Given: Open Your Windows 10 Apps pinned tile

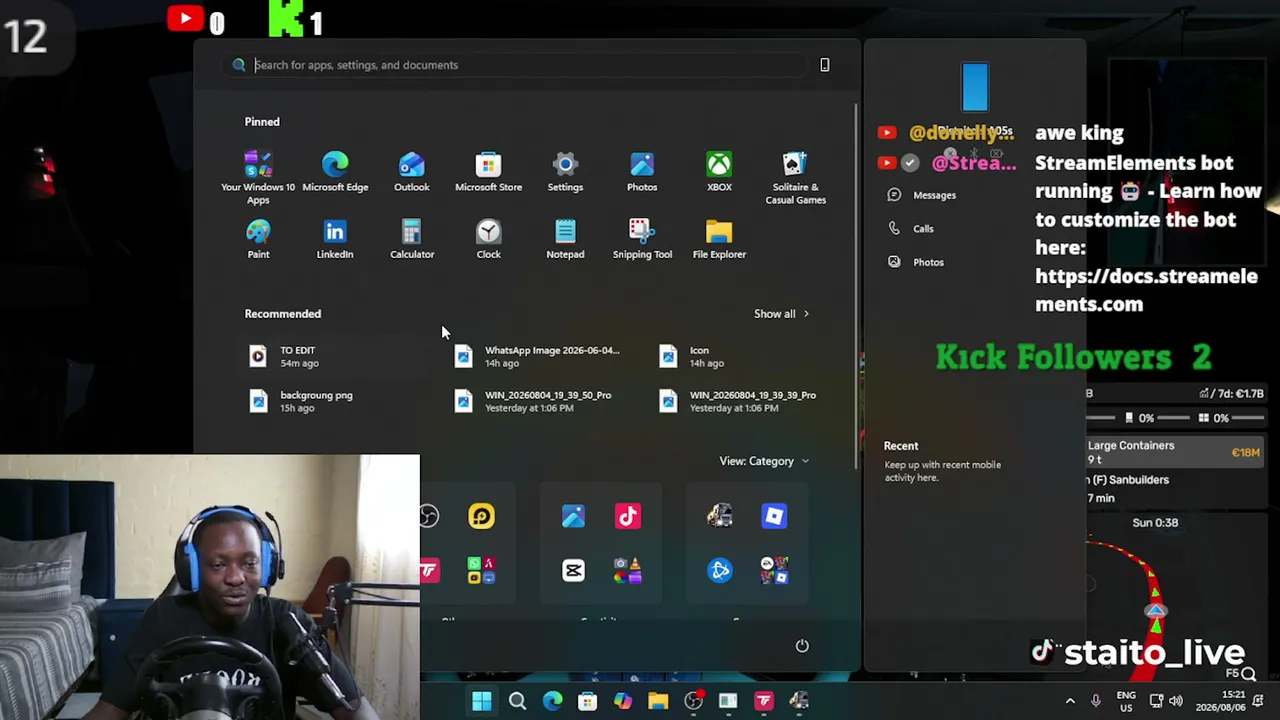Looking at the screenshot, I should [258, 178].
